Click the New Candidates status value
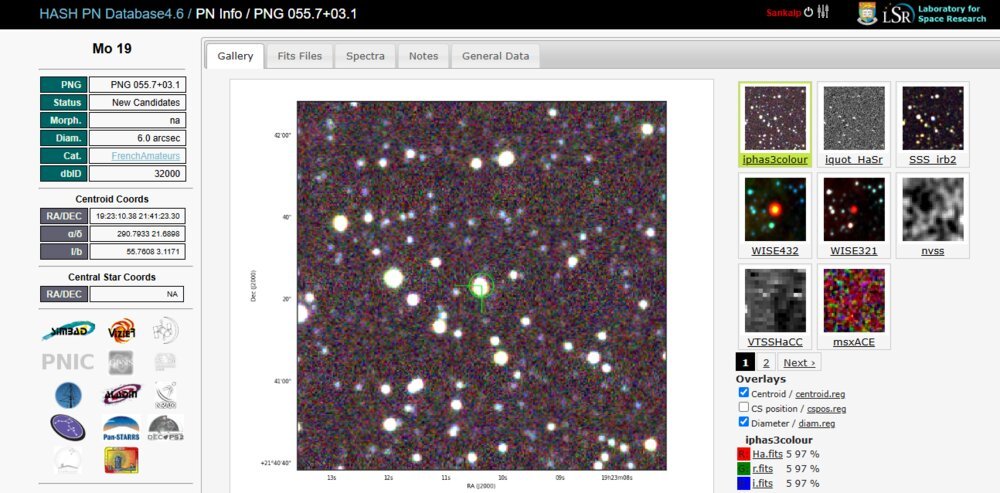The width and height of the screenshot is (1000, 493). coord(138,103)
